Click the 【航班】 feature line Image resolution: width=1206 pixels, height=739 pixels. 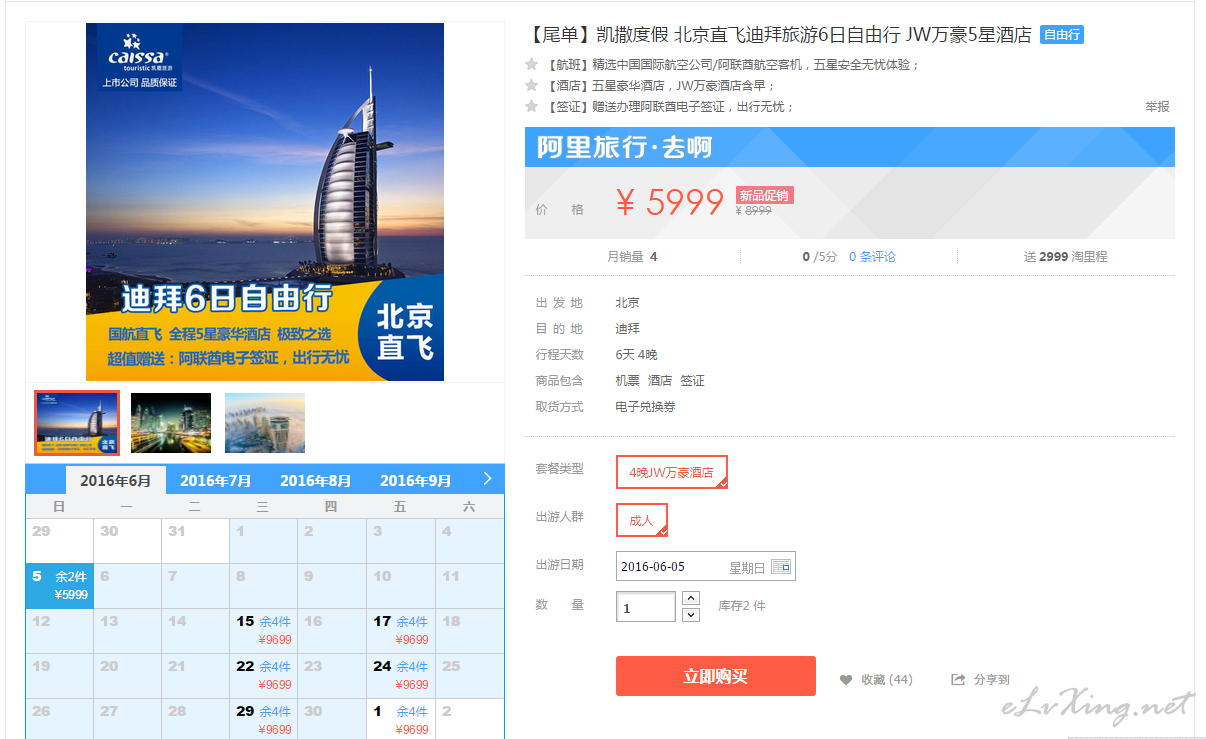point(732,65)
